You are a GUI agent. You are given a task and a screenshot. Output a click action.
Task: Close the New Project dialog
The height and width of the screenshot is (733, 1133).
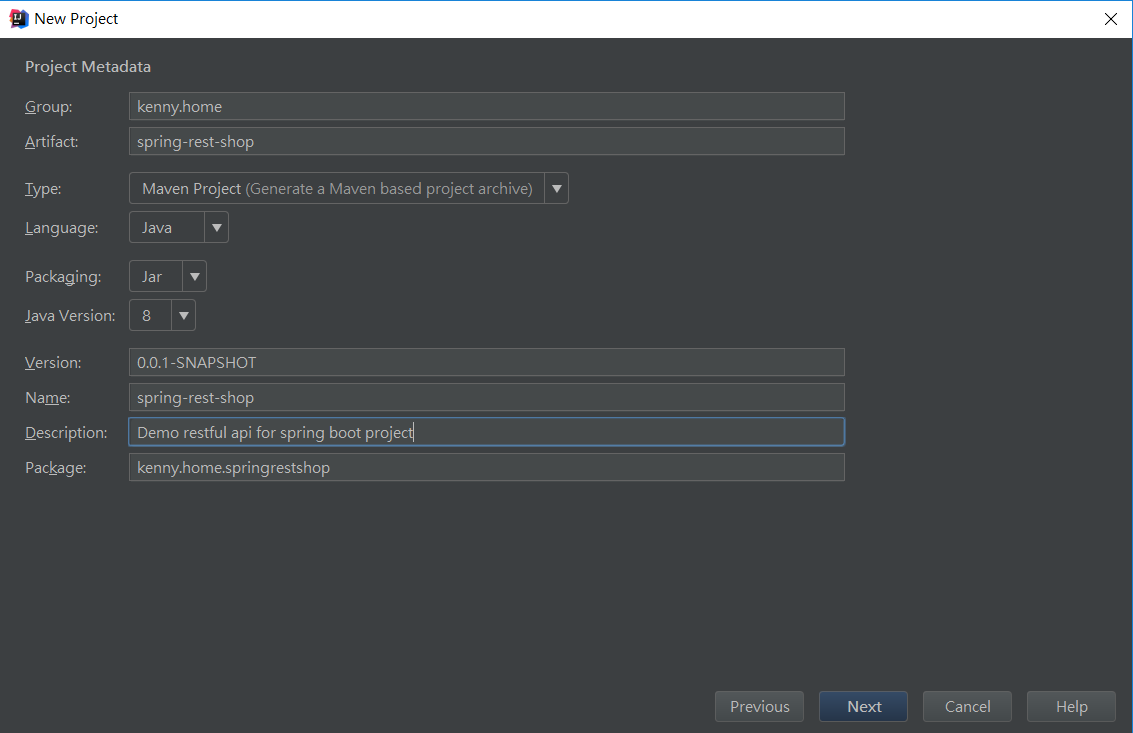click(1110, 19)
